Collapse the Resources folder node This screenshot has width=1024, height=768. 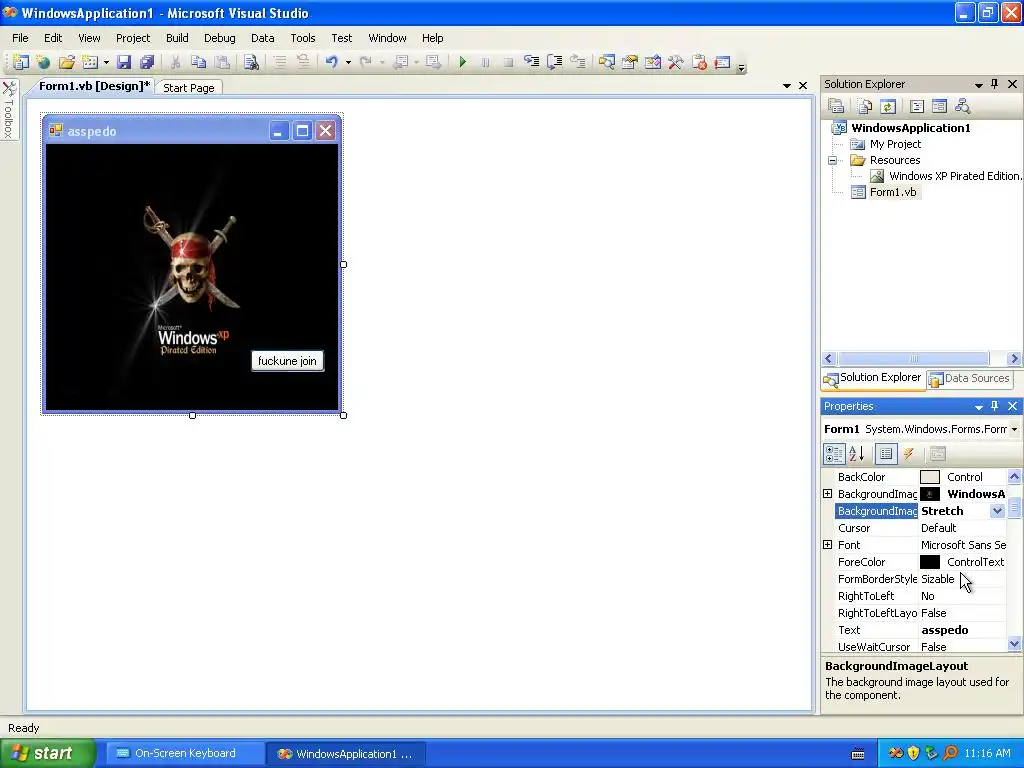(x=832, y=160)
